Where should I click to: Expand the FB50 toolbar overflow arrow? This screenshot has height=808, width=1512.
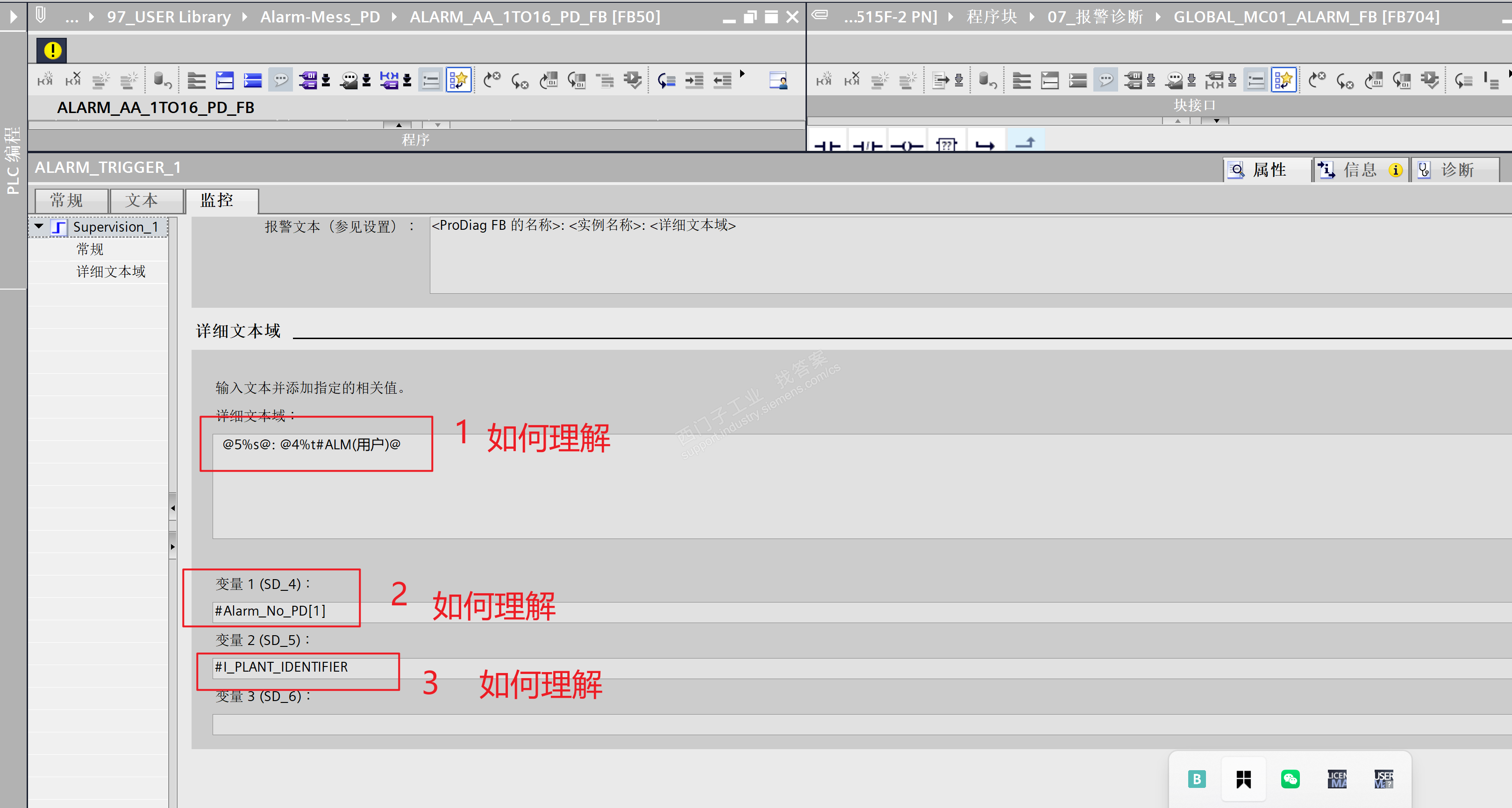[742, 74]
